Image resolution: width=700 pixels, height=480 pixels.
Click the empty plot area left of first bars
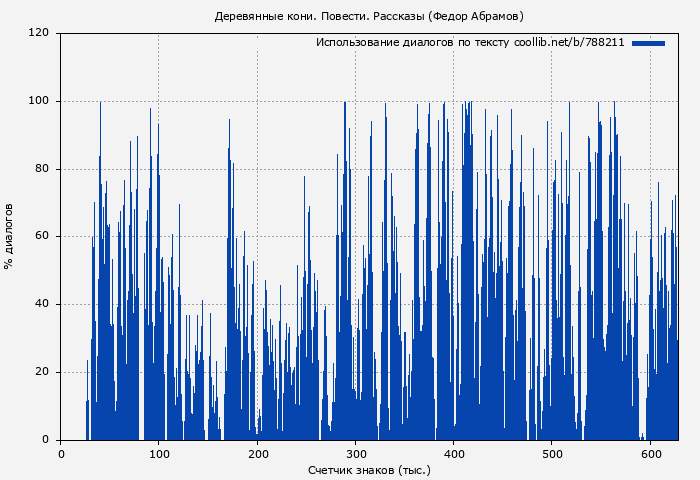click(x=73, y=250)
